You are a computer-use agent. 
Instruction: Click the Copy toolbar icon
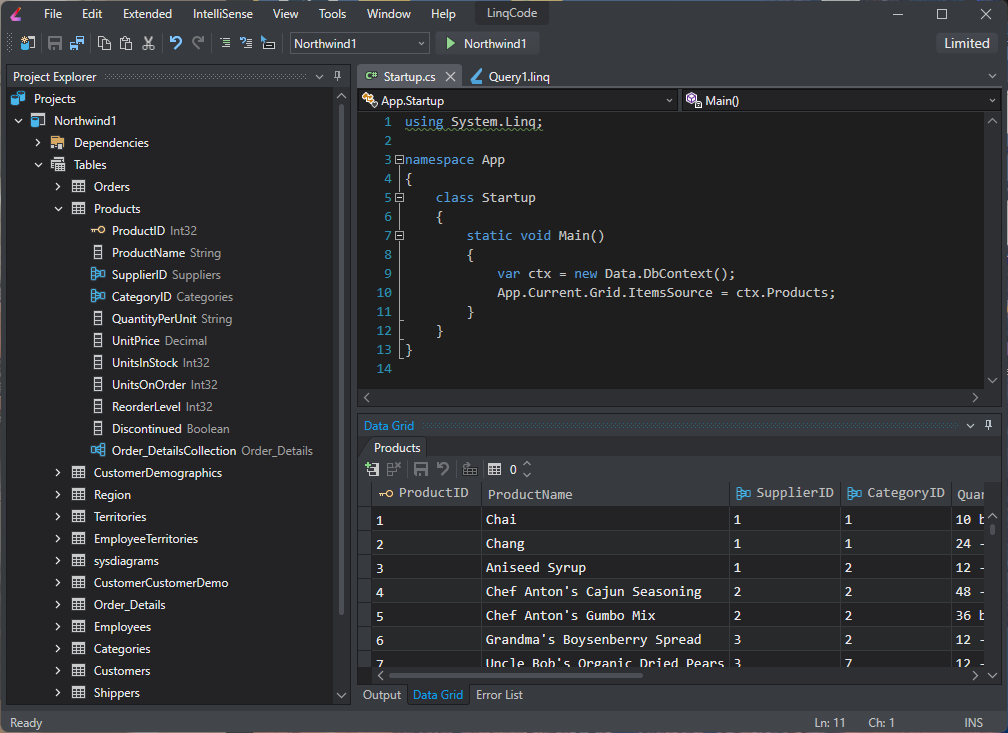point(104,43)
